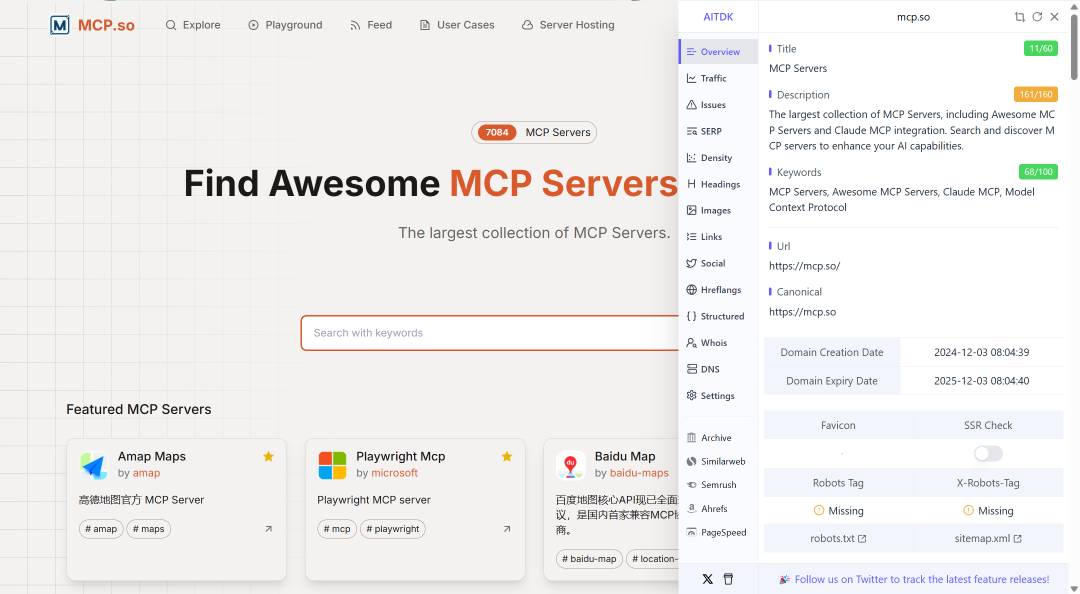Image resolution: width=1080 pixels, height=594 pixels.
Task: Open the Issues tab
Action: click(x=718, y=105)
